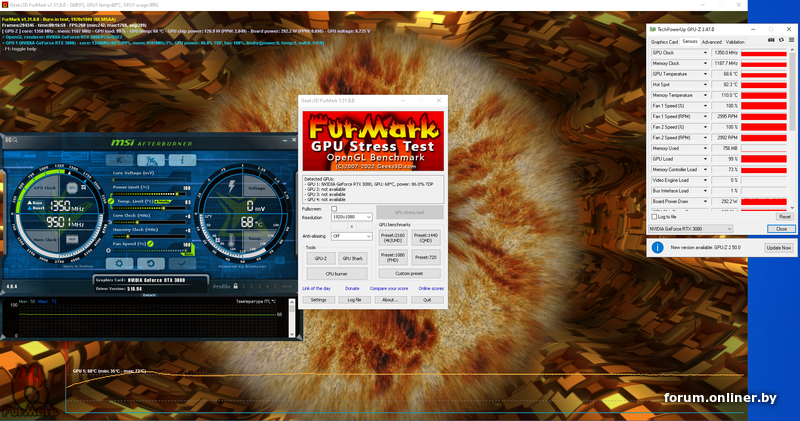The image size is (800, 421).
Task: Launch GPU-Z tool from FurMark
Action: [320, 258]
